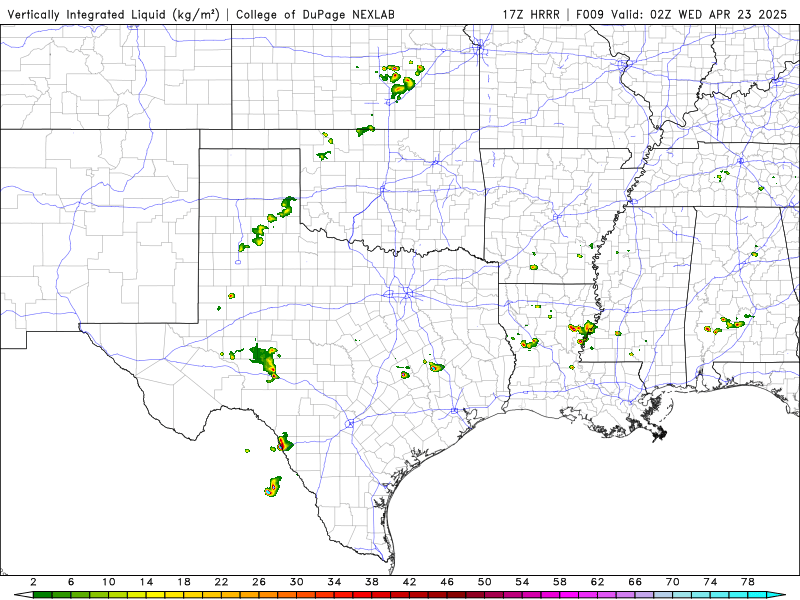Click the legend value "46"
The height and width of the screenshot is (600, 800).
[447, 582]
